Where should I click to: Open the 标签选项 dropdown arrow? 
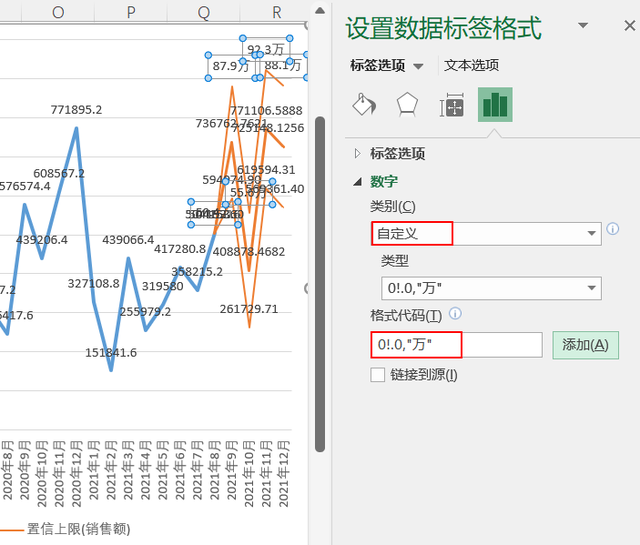tap(418, 66)
